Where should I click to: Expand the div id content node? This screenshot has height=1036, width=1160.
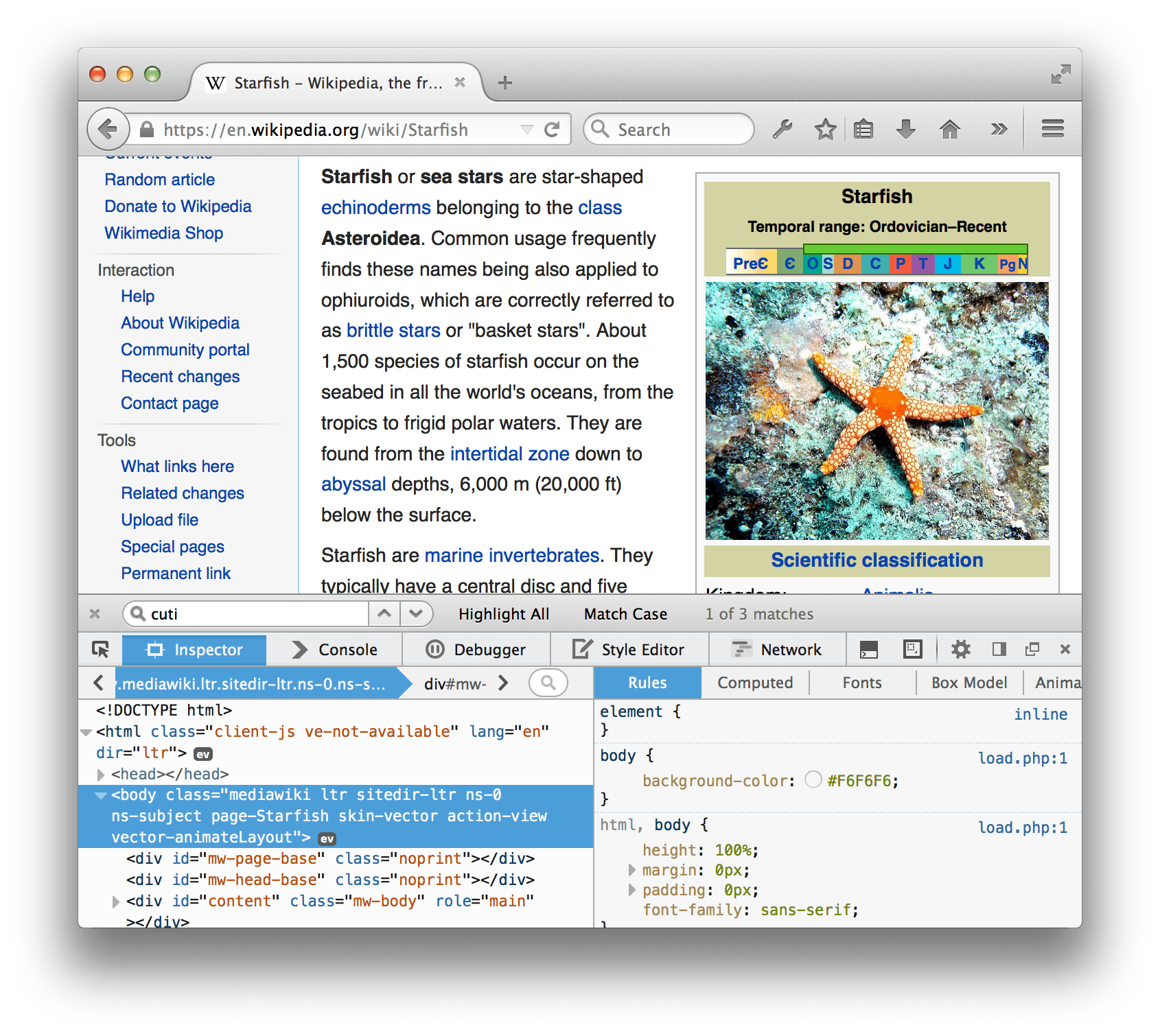click(x=116, y=902)
